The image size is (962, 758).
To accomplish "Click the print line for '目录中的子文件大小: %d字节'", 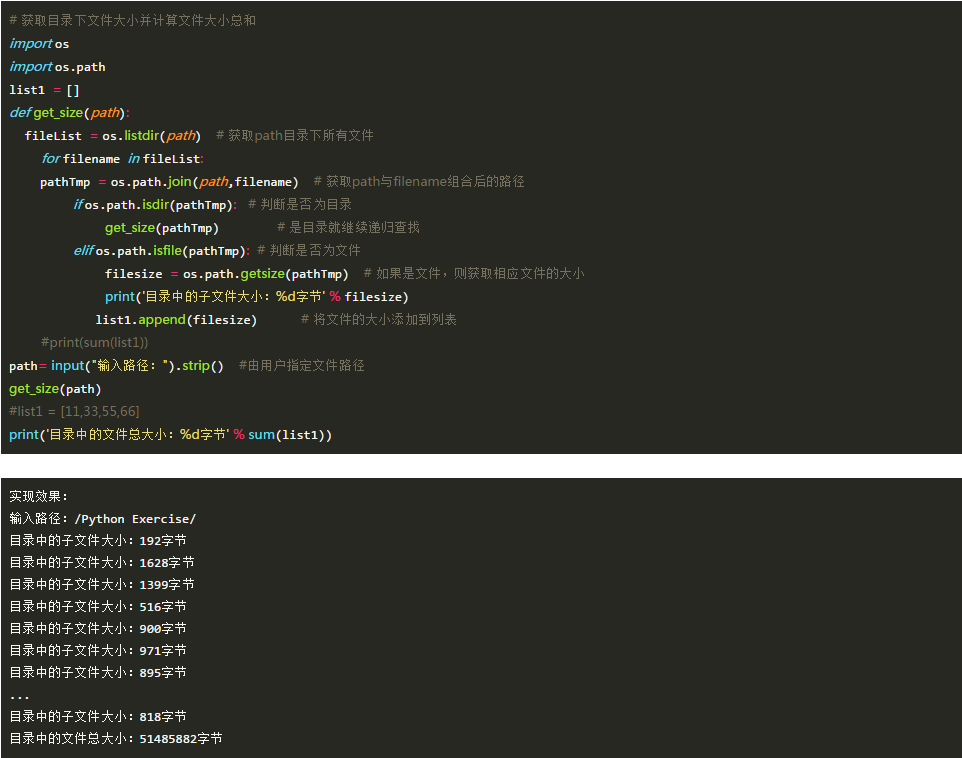I will tap(256, 296).
